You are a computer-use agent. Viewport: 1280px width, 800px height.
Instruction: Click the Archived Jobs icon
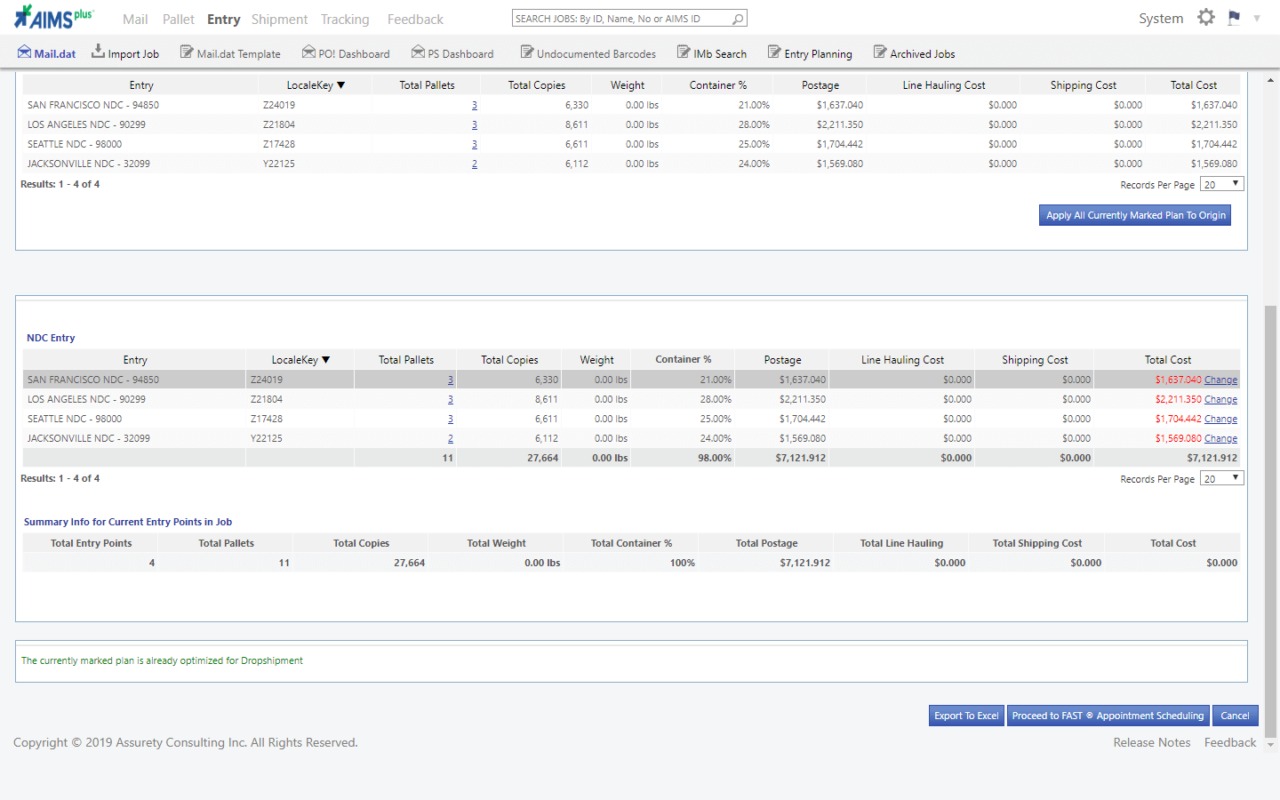coord(880,53)
